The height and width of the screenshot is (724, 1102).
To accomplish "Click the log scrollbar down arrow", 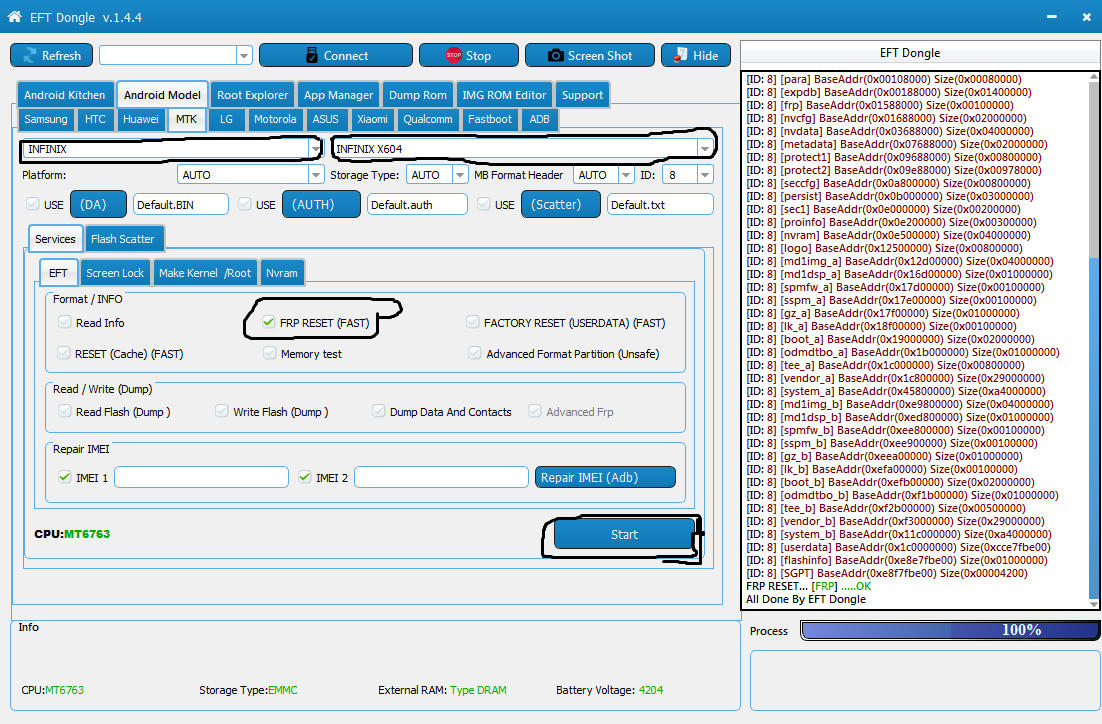I will tap(1094, 603).
